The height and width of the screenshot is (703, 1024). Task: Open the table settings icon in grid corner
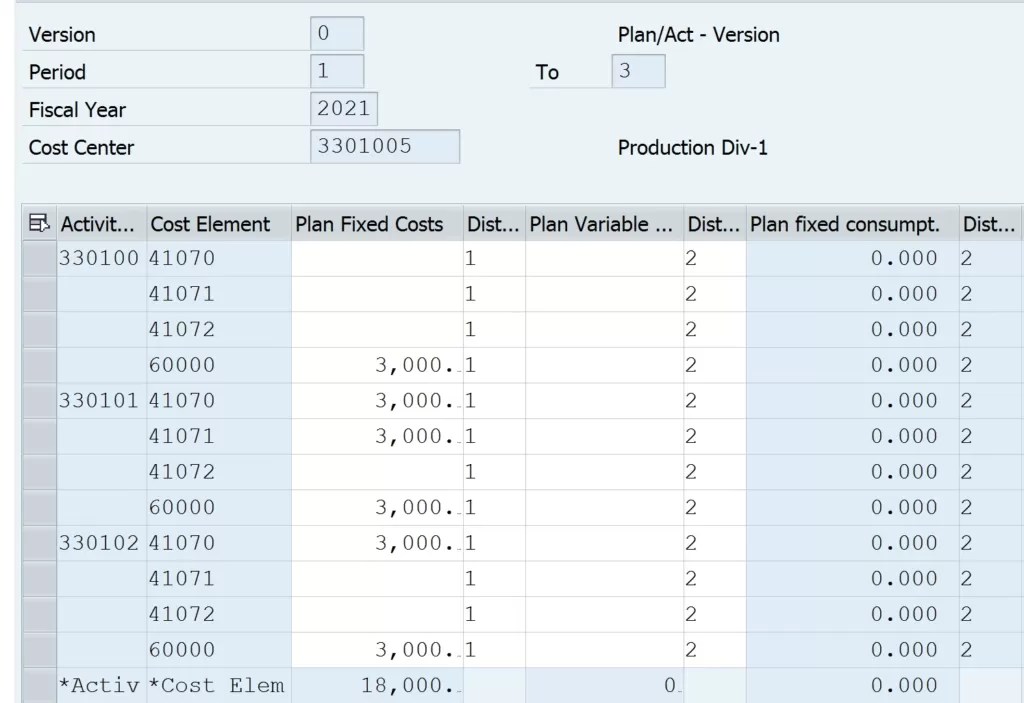coord(40,224)
